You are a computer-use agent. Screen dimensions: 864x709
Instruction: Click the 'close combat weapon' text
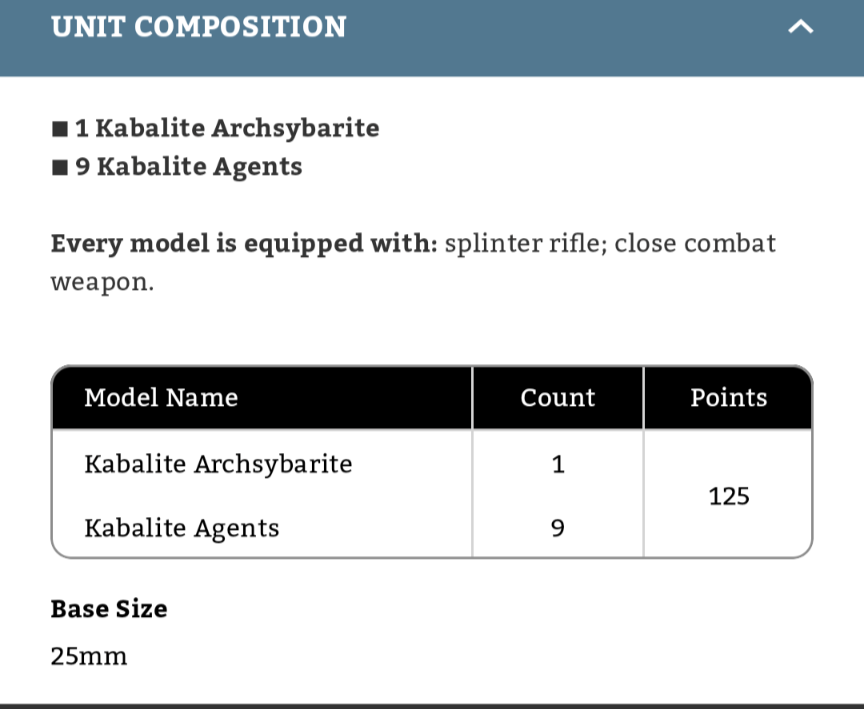coord(694,244)
